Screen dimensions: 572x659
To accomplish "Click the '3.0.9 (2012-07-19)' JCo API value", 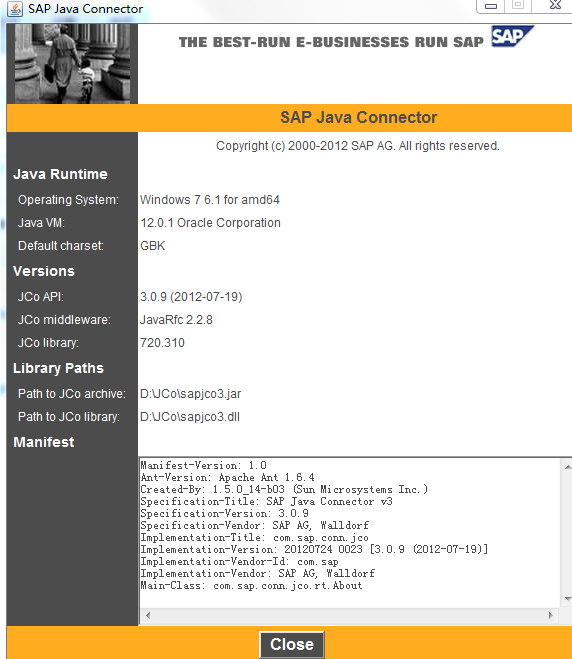I will pos(191,297).
